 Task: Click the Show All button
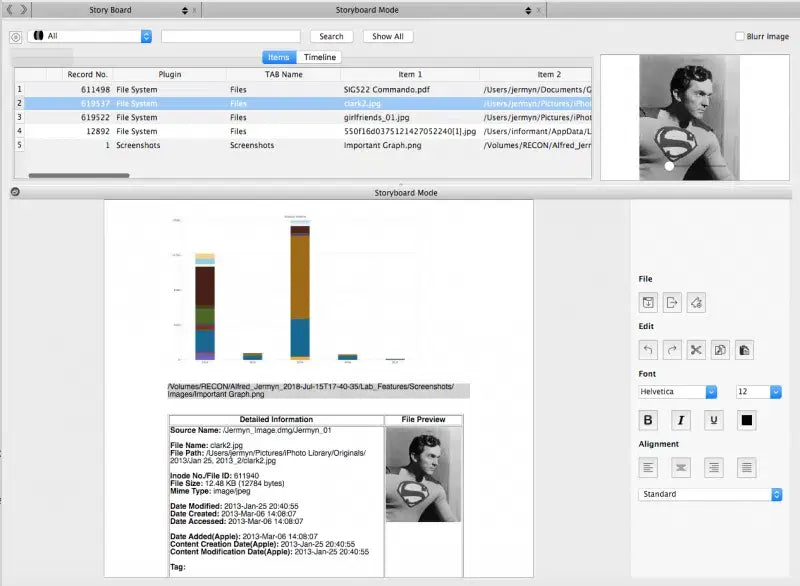point(388,36)
